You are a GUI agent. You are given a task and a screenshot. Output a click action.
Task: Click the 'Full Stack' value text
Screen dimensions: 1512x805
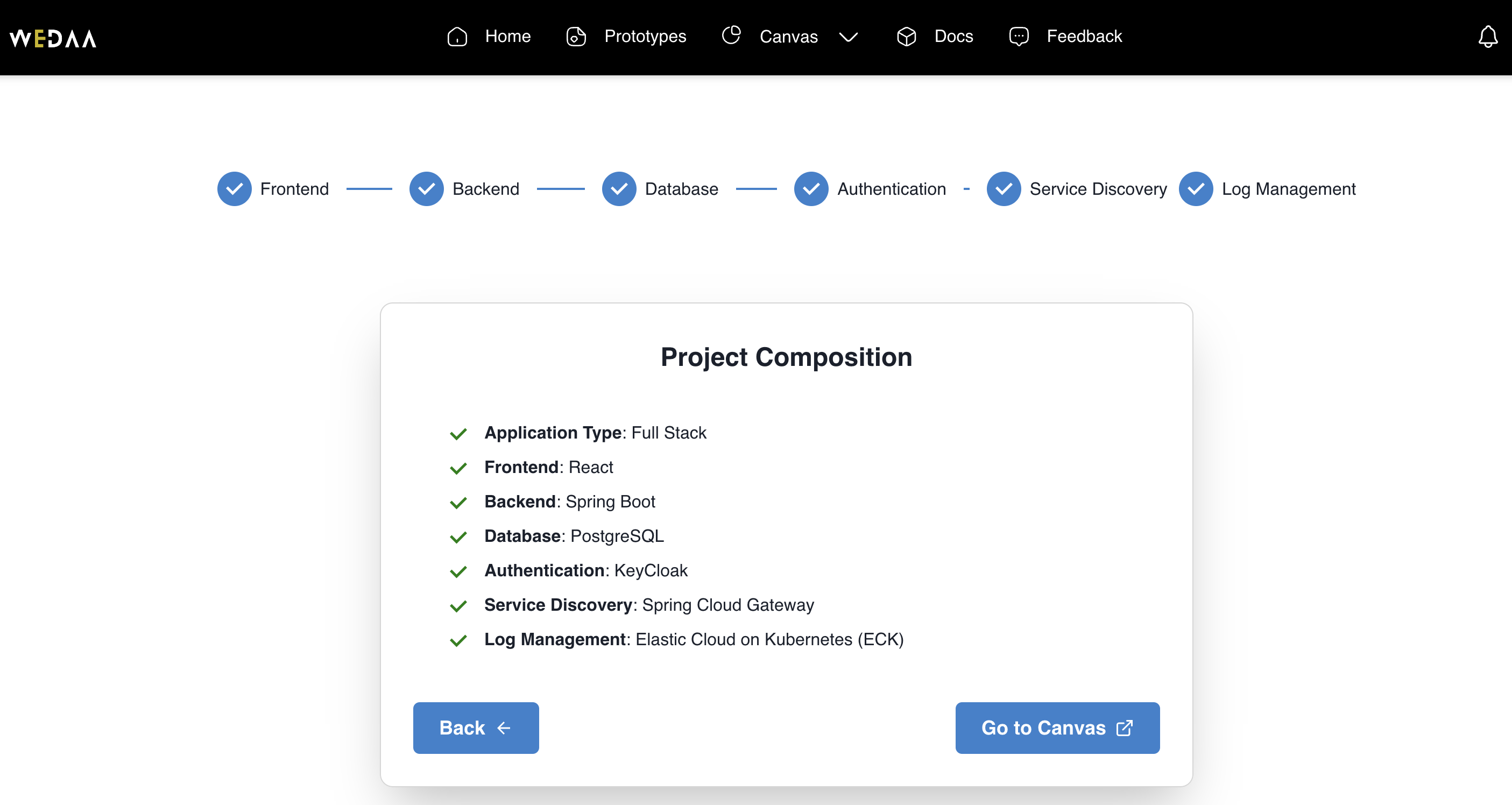point(669,433)
